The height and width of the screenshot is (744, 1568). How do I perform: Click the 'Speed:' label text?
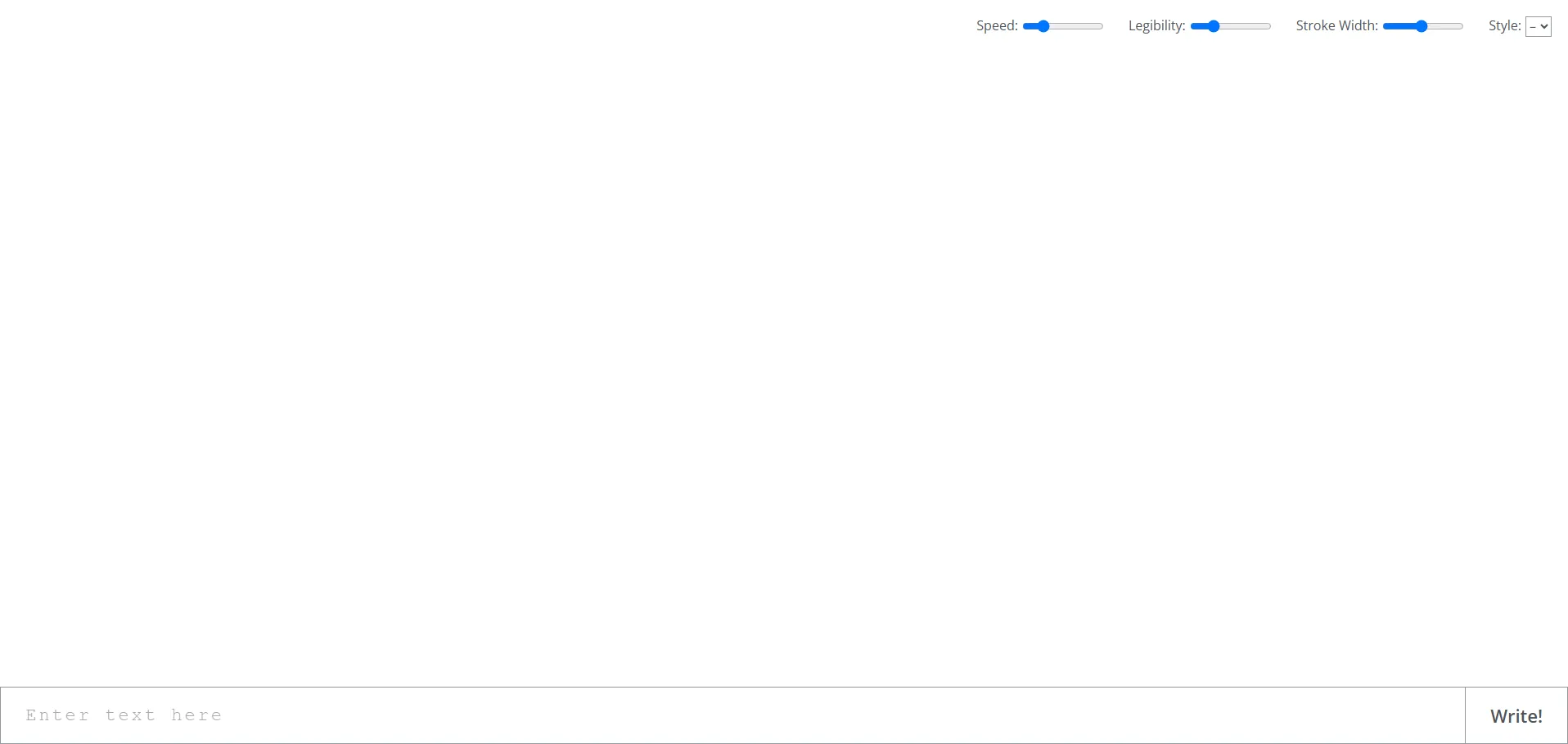997,26
